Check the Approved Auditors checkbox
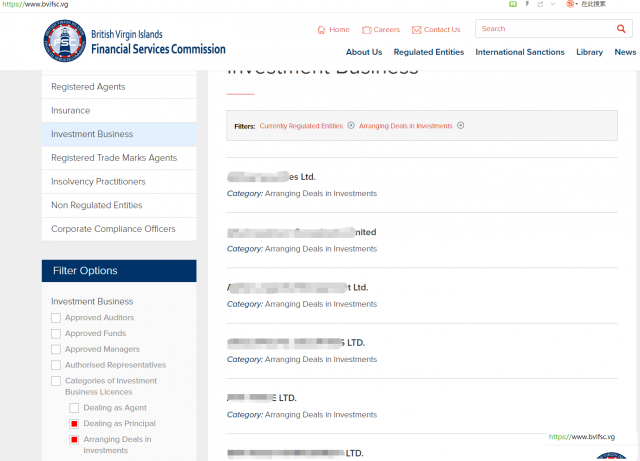The width and height of the screenshot is (640, 461). [56, 318]
